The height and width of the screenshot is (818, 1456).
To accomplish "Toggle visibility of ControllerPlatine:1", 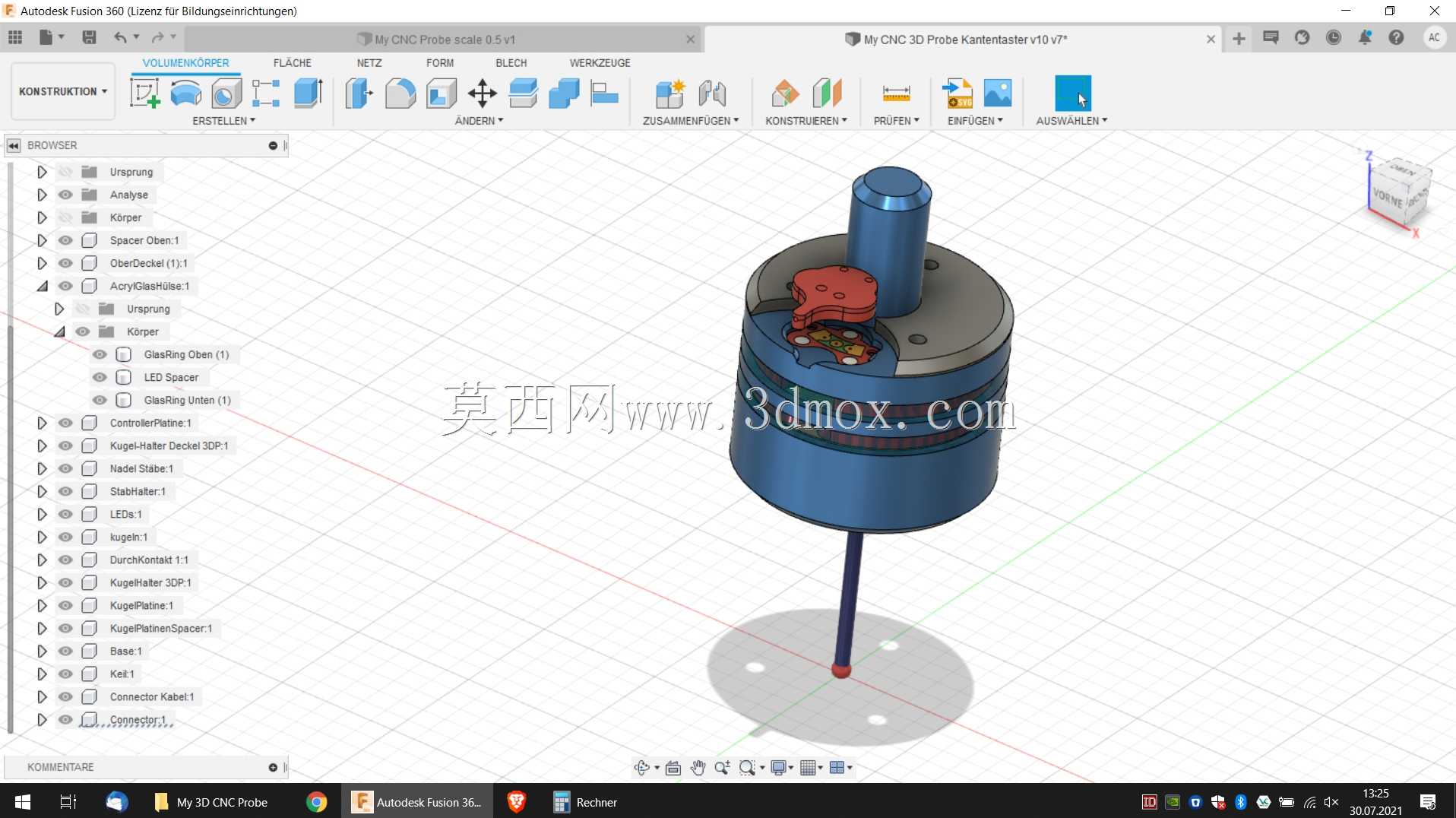I will coord(66,423).
